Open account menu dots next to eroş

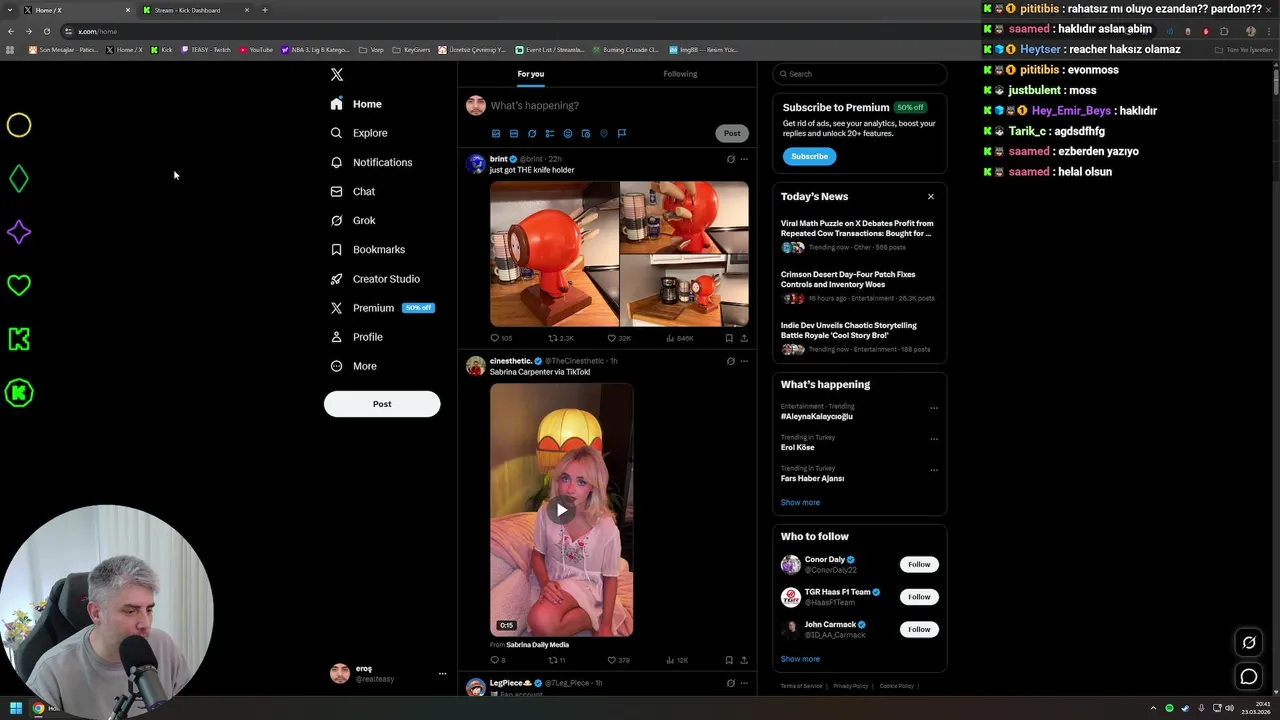(442, 674)
